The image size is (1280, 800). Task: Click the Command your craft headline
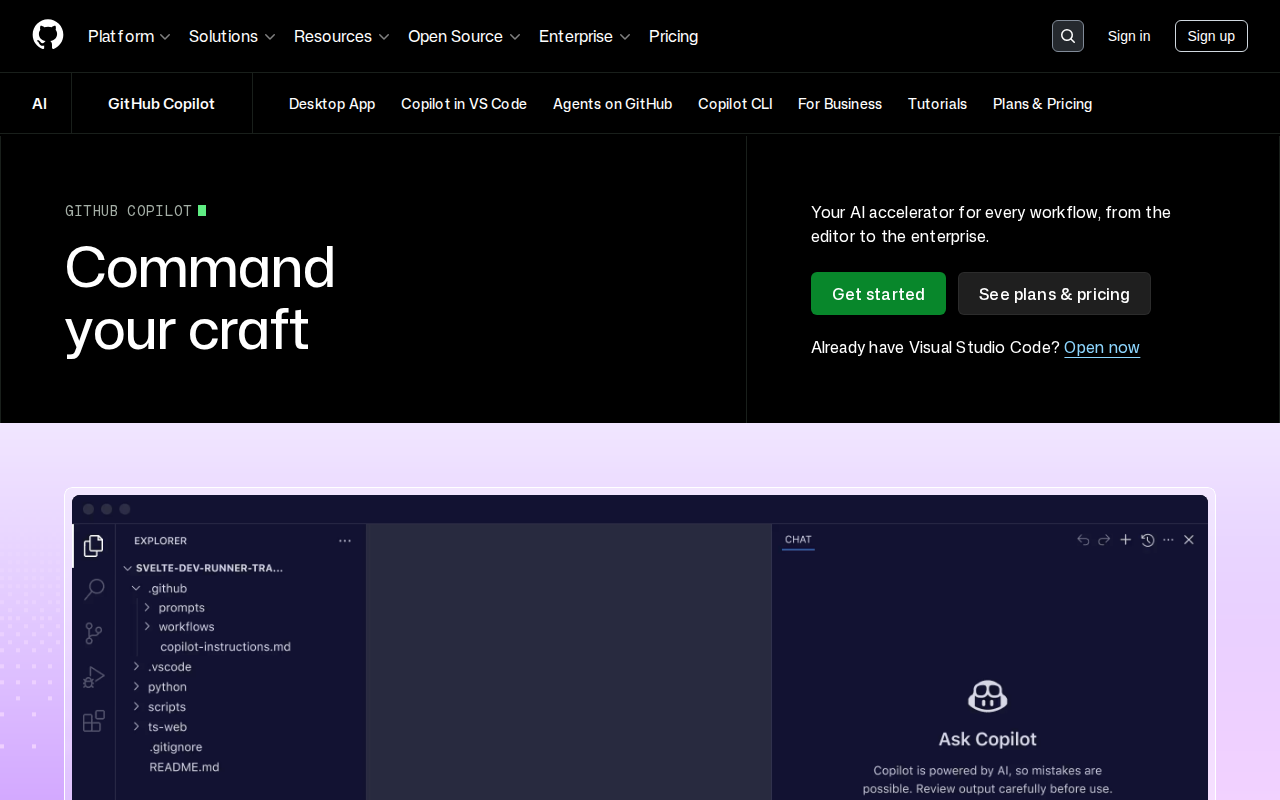pos(200,298)
